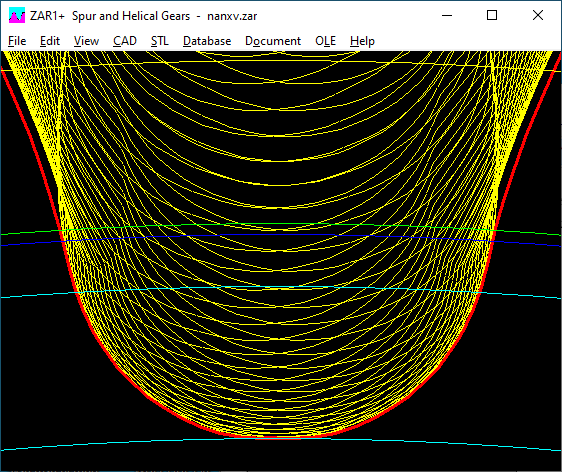Open the Database menu

(x=207, y=41)
